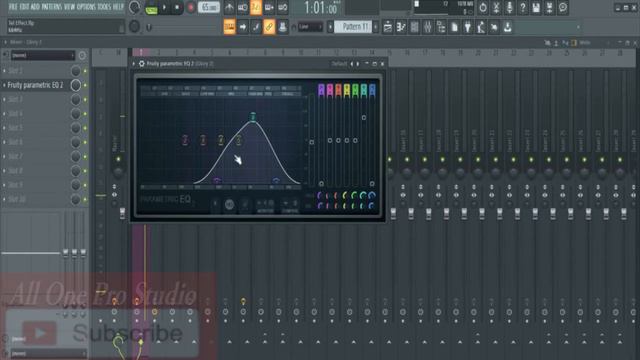The width and height of the screenshot is (640, 360).
Task: Toggle typing keyboard to piano icon
Action: [229, 27]
